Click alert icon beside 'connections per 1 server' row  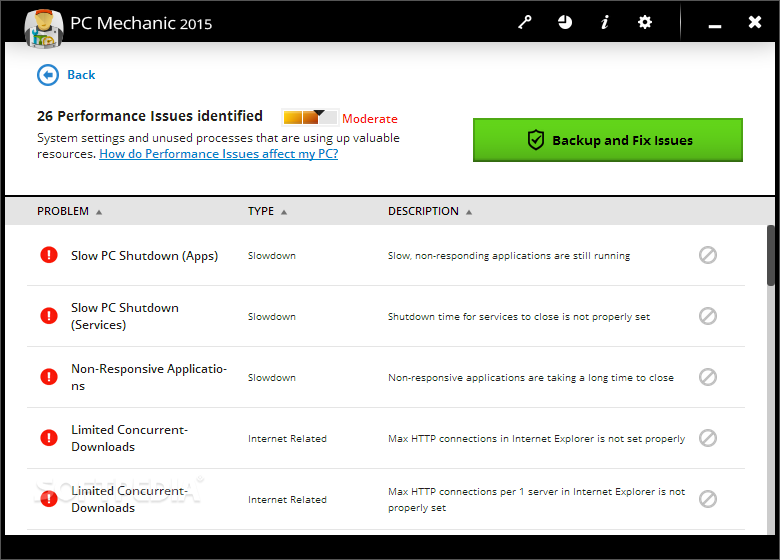click(49, 499)
